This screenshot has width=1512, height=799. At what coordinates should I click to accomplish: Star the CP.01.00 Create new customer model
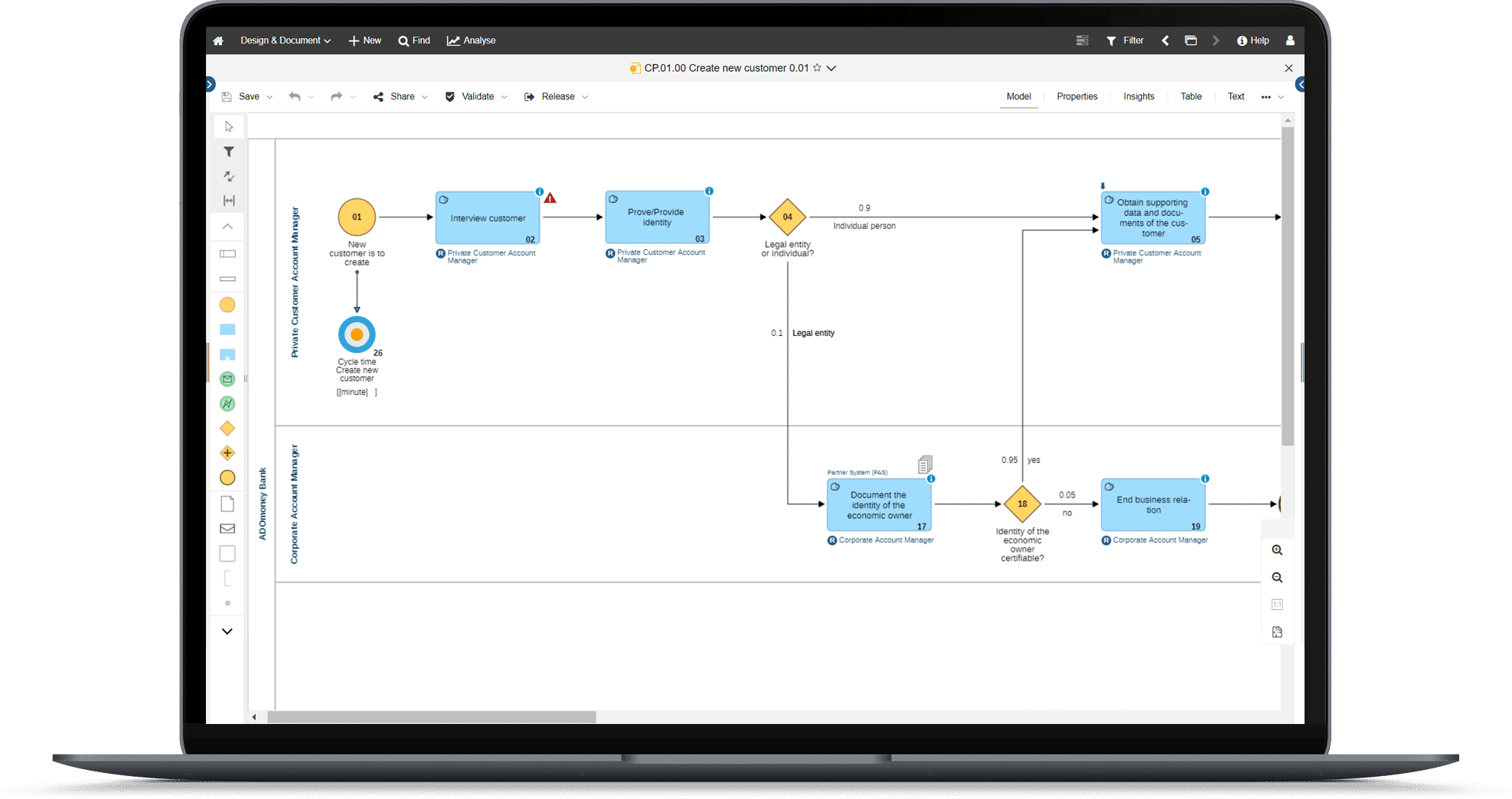pyautogui.click(x=818, y=68)
